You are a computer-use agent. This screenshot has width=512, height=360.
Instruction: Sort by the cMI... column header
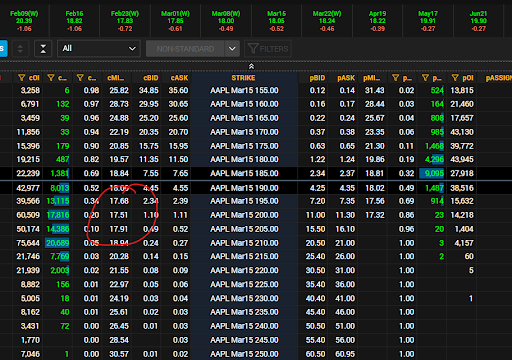click(x=115, y=78)
